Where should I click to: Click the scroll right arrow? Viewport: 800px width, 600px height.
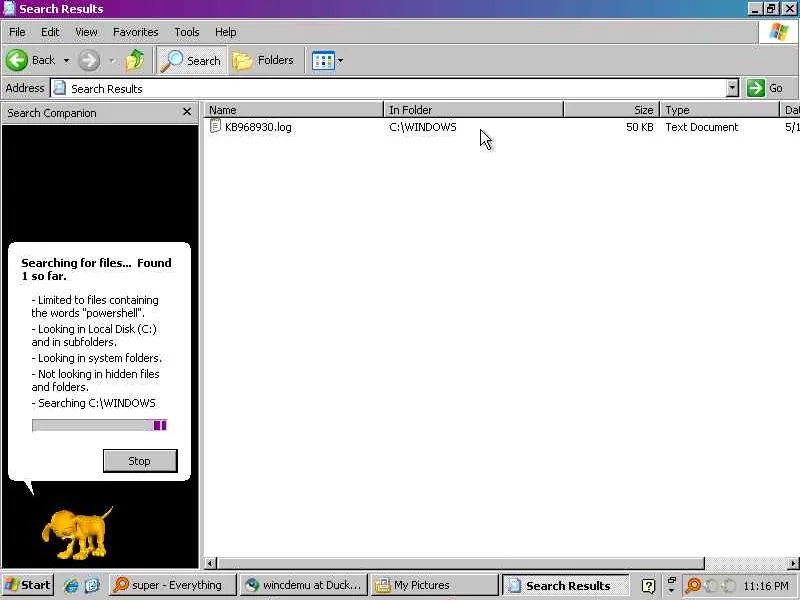793,563
